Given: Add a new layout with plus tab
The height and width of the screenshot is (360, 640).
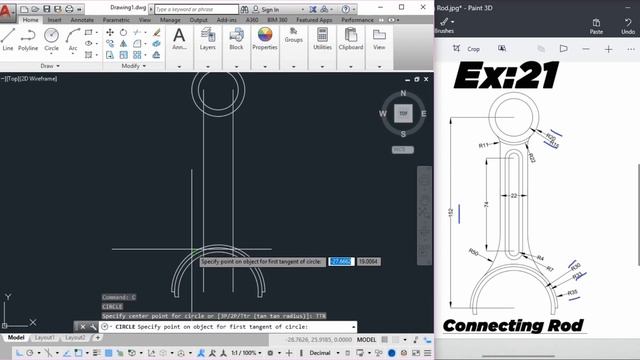Looking at the screenshot, I should click(x=98, y=338).
